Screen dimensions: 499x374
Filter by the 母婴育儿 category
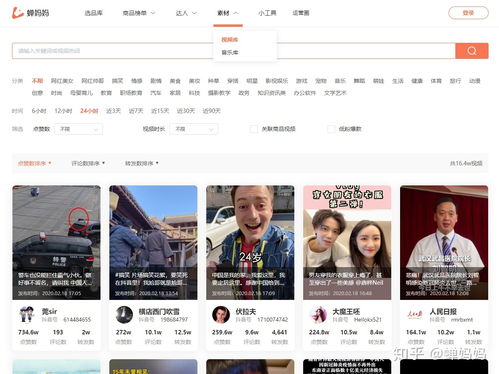click(x=81, y=93)
